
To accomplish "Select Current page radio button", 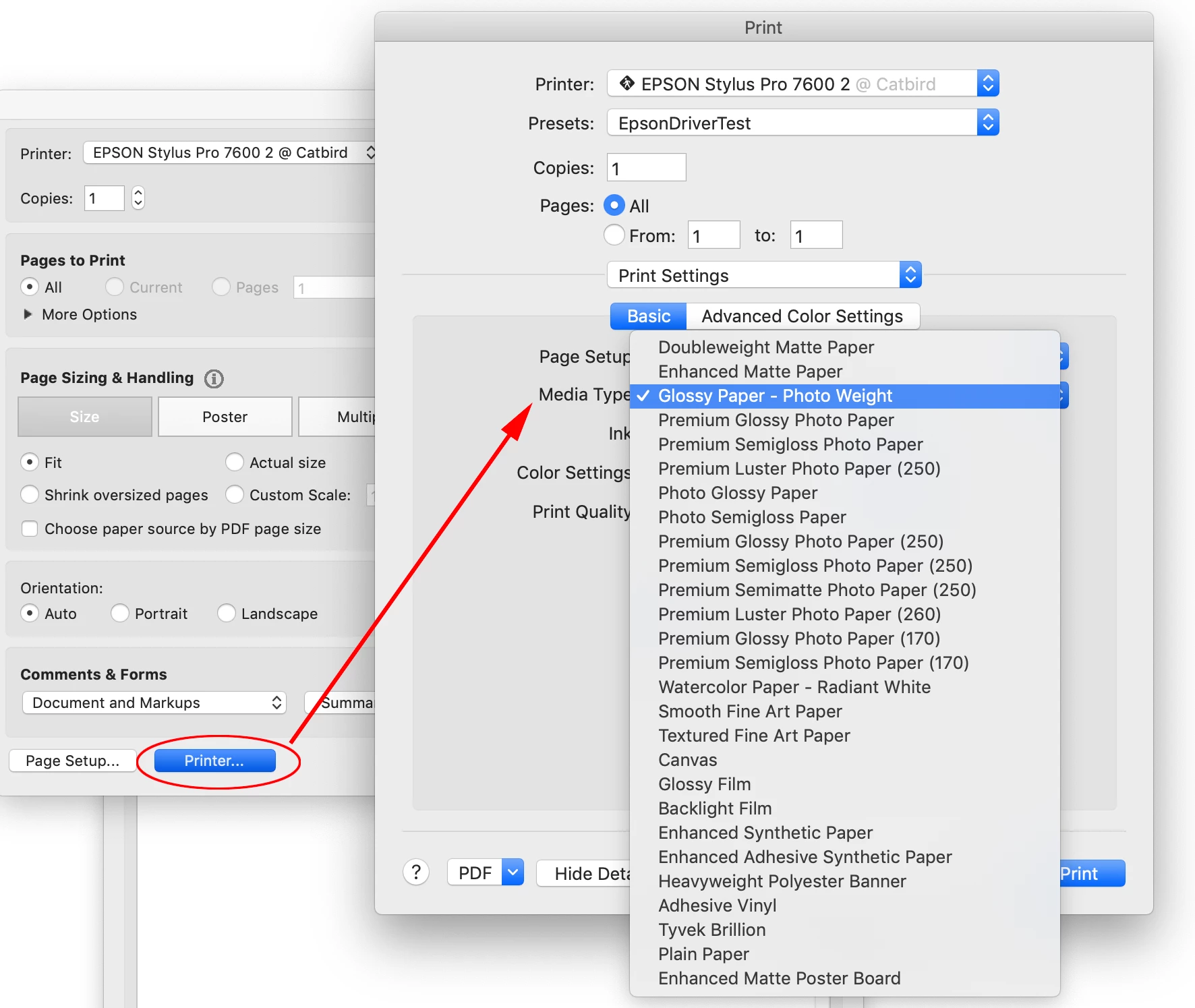I will [x=115, y=287].
